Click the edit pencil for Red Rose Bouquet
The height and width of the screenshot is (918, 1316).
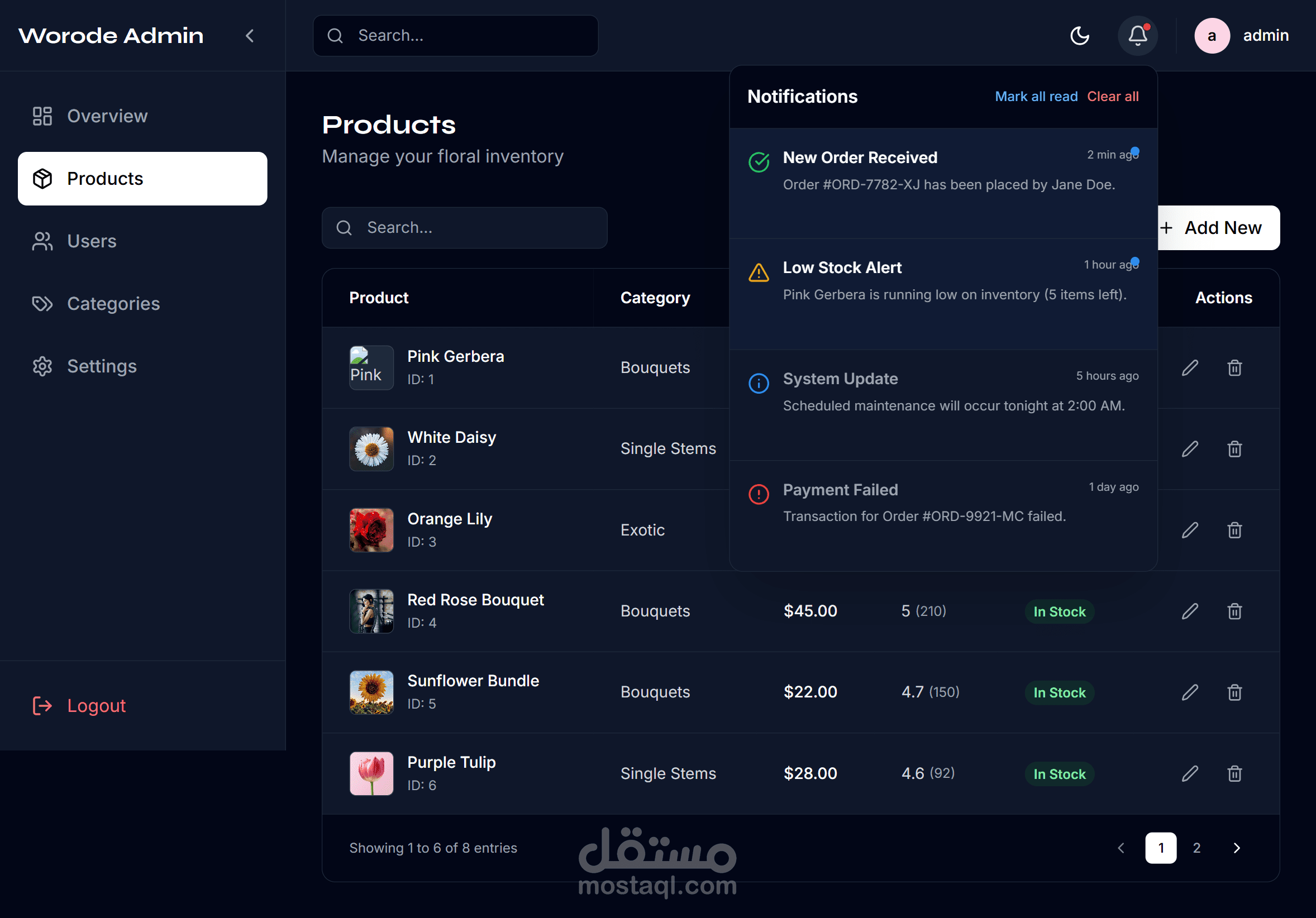click(1190, 611)
